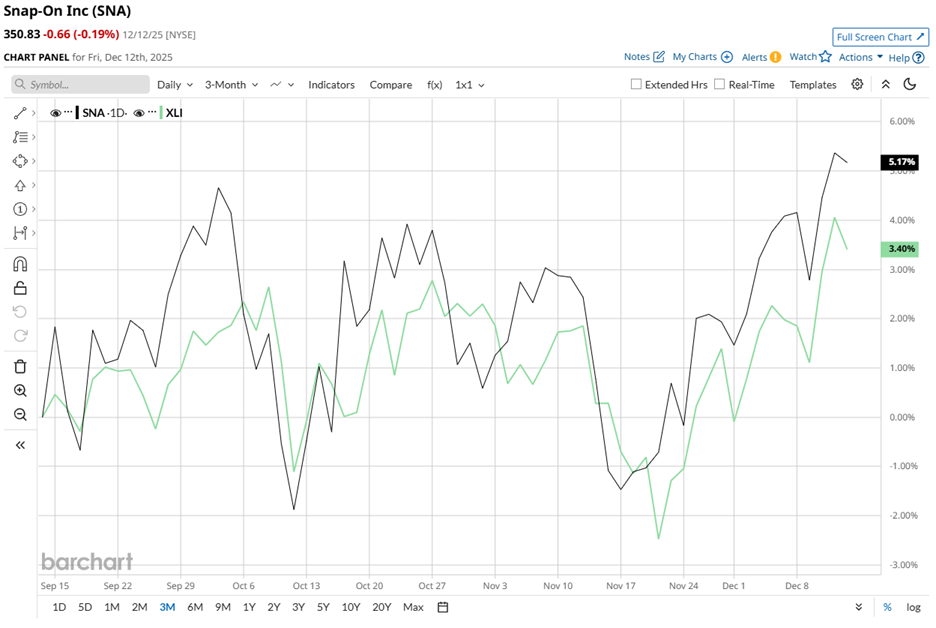Open the Actions dropdown menu
The height and width of the screenshot is (628, 936).
click(x=861, y=57)
